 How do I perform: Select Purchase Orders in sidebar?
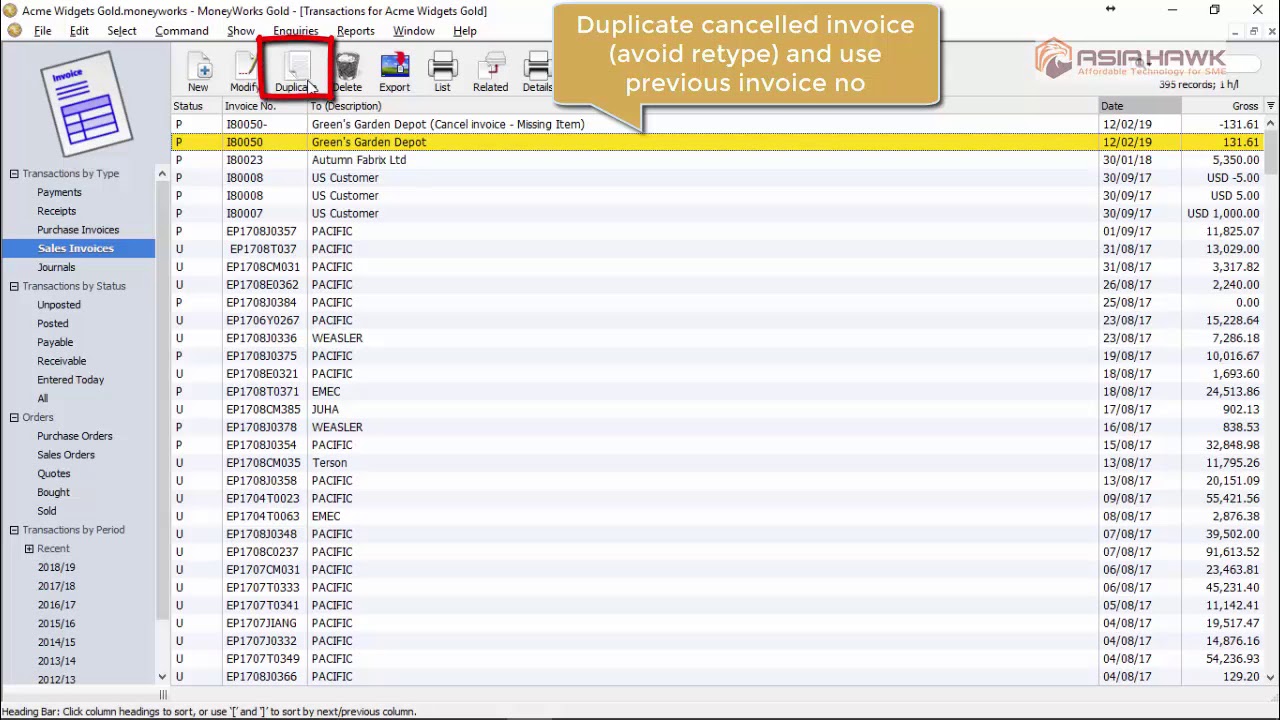tap(75, 436)
